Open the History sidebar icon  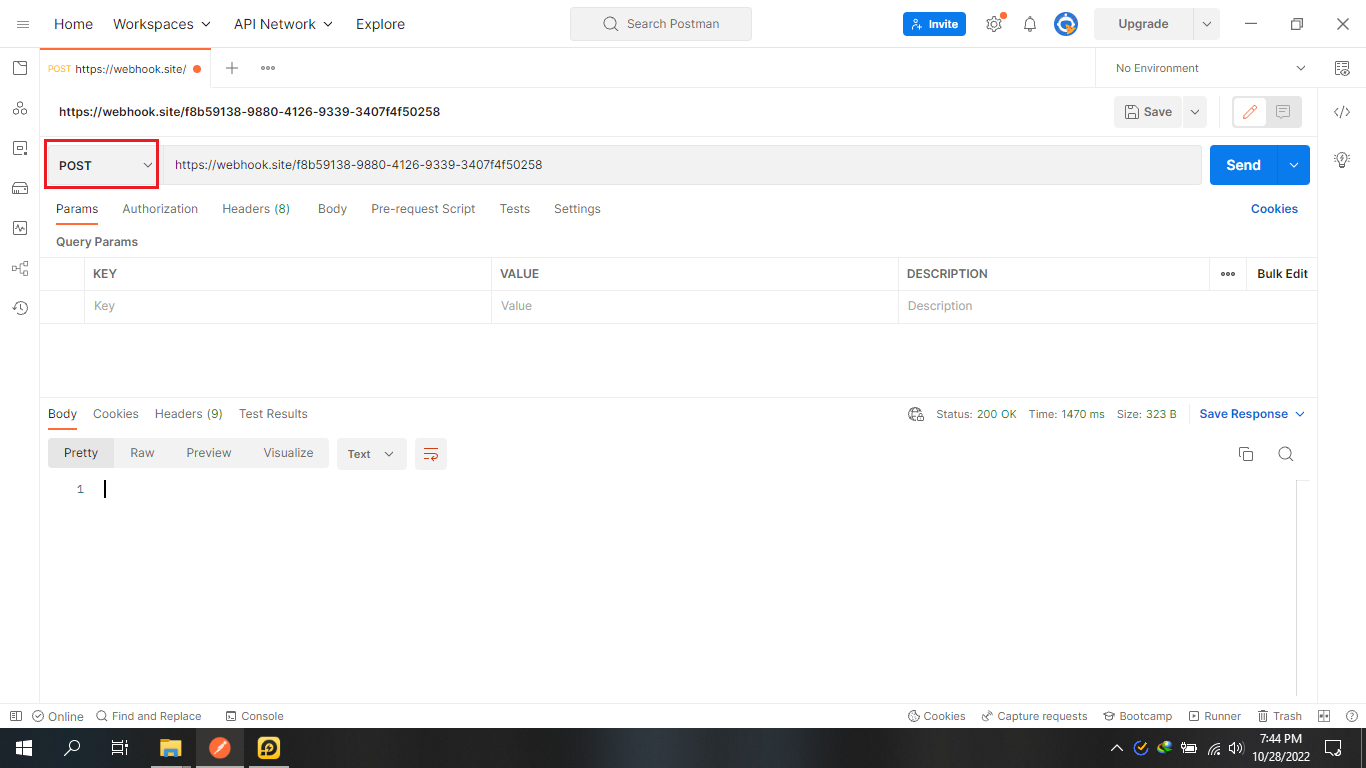[x=20, y=308]
